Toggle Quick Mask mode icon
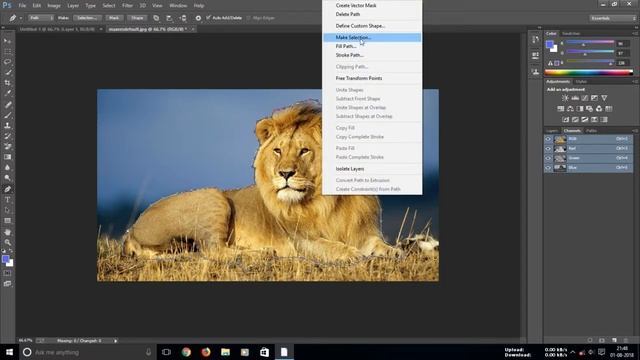640x360 pixels. 7,273
